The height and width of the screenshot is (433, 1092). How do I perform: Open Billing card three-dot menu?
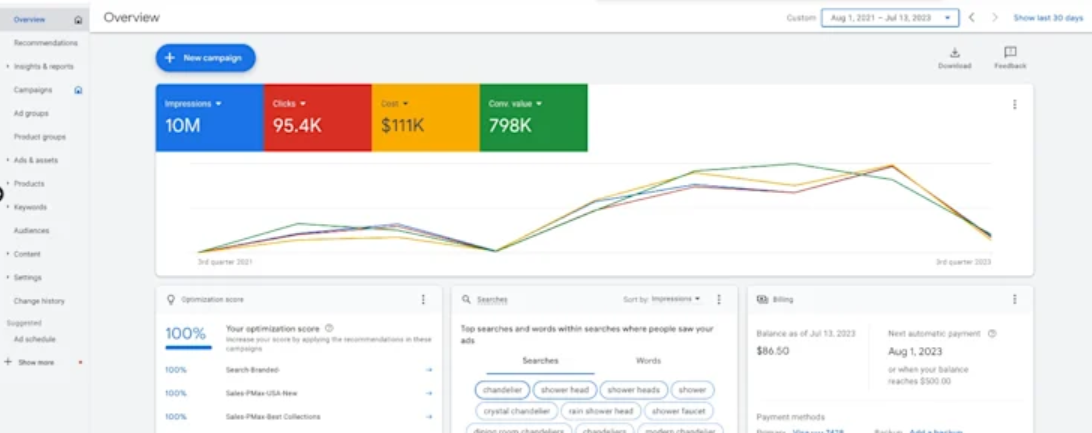(x=1014, y=299)
